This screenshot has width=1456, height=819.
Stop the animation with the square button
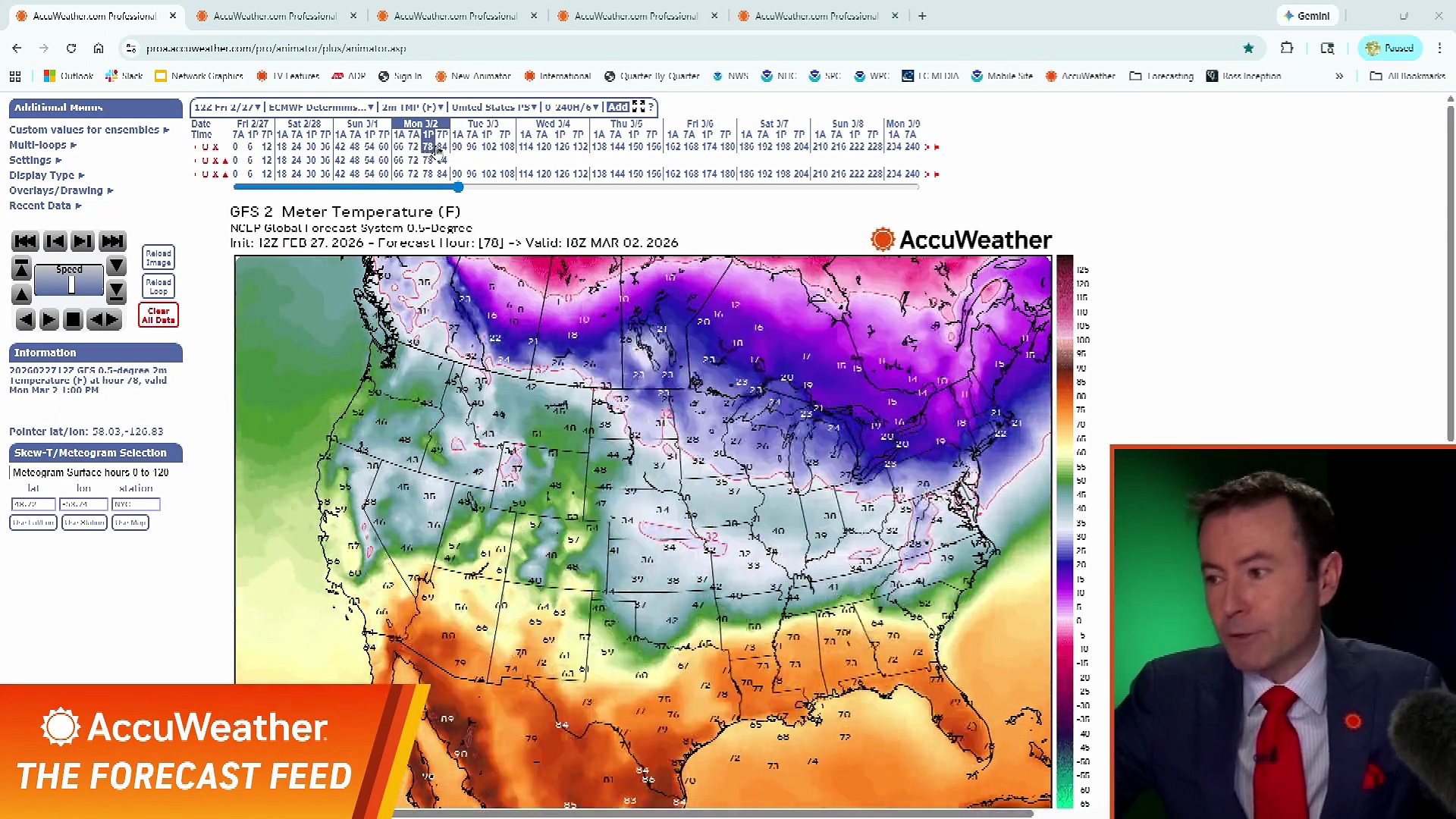[73, 320]
